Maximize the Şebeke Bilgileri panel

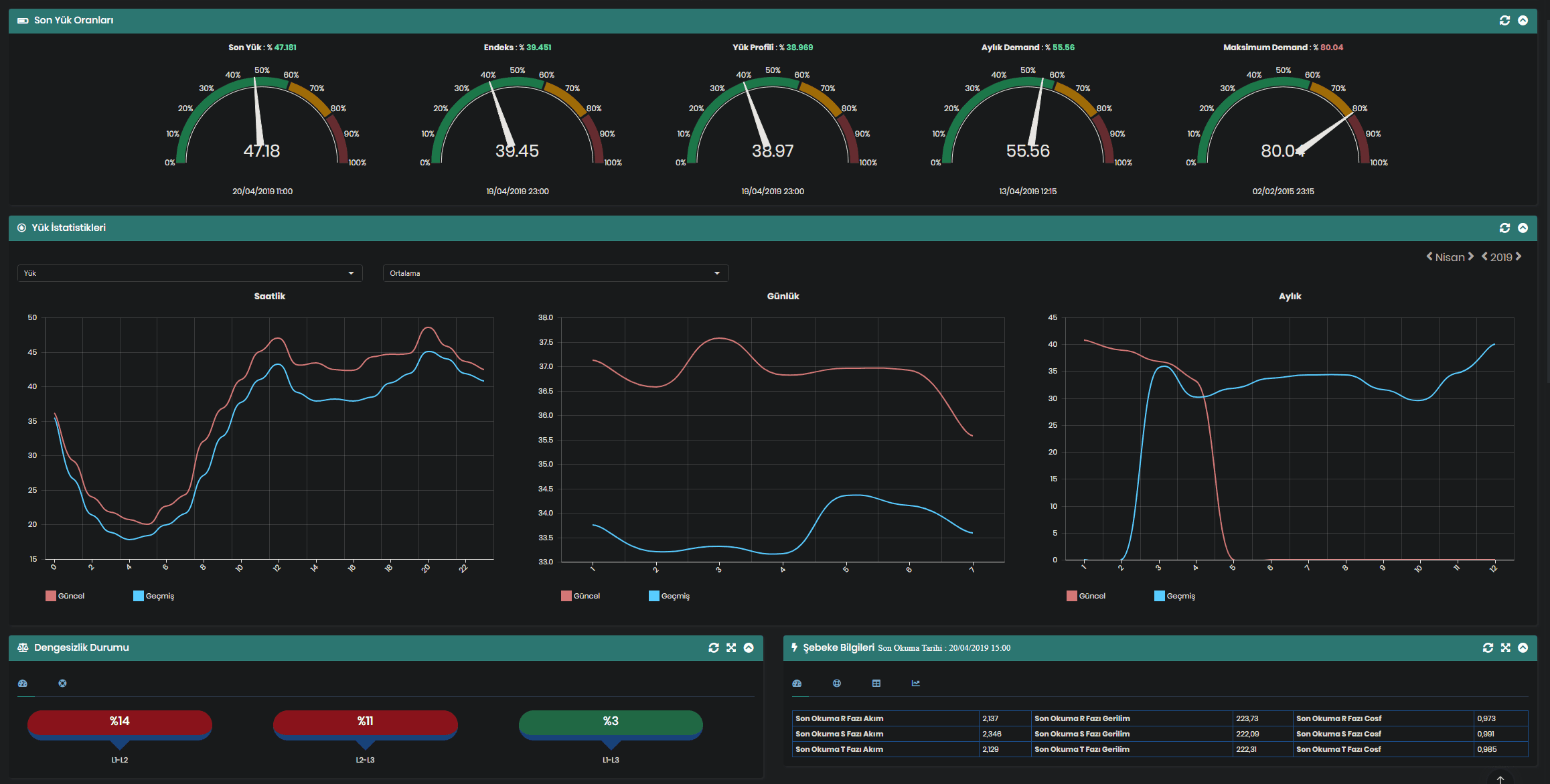pos(1506,647)
